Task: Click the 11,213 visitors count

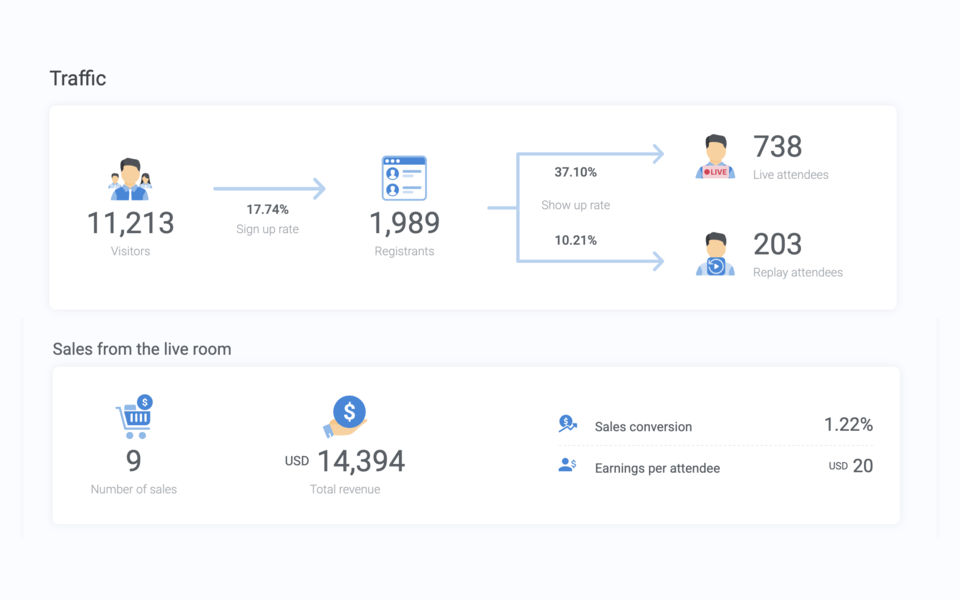Action: pyautogui.click(x=130, y=223)
